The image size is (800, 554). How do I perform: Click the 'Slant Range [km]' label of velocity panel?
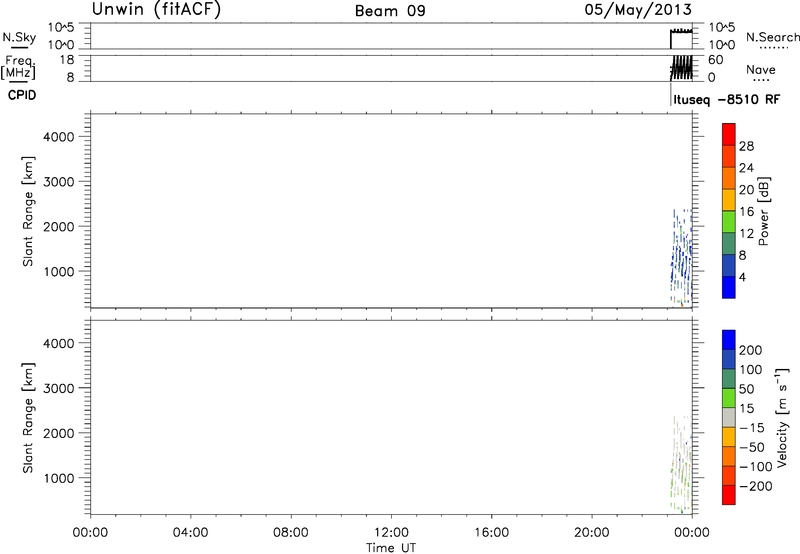[28, 418]
